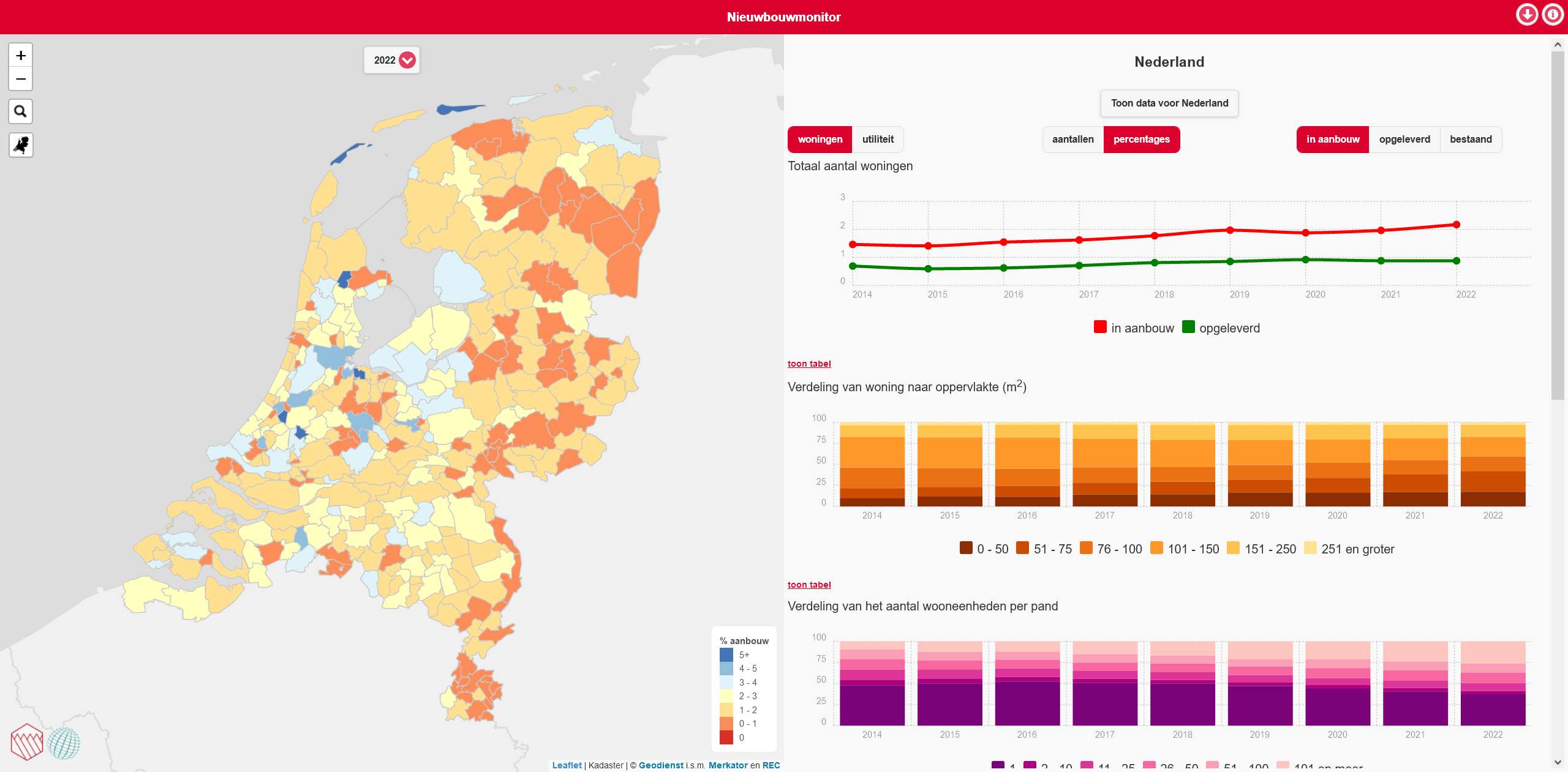Open the info icon in header
The width and height of the screenshot is (1568, 772).
point(1553,15)
